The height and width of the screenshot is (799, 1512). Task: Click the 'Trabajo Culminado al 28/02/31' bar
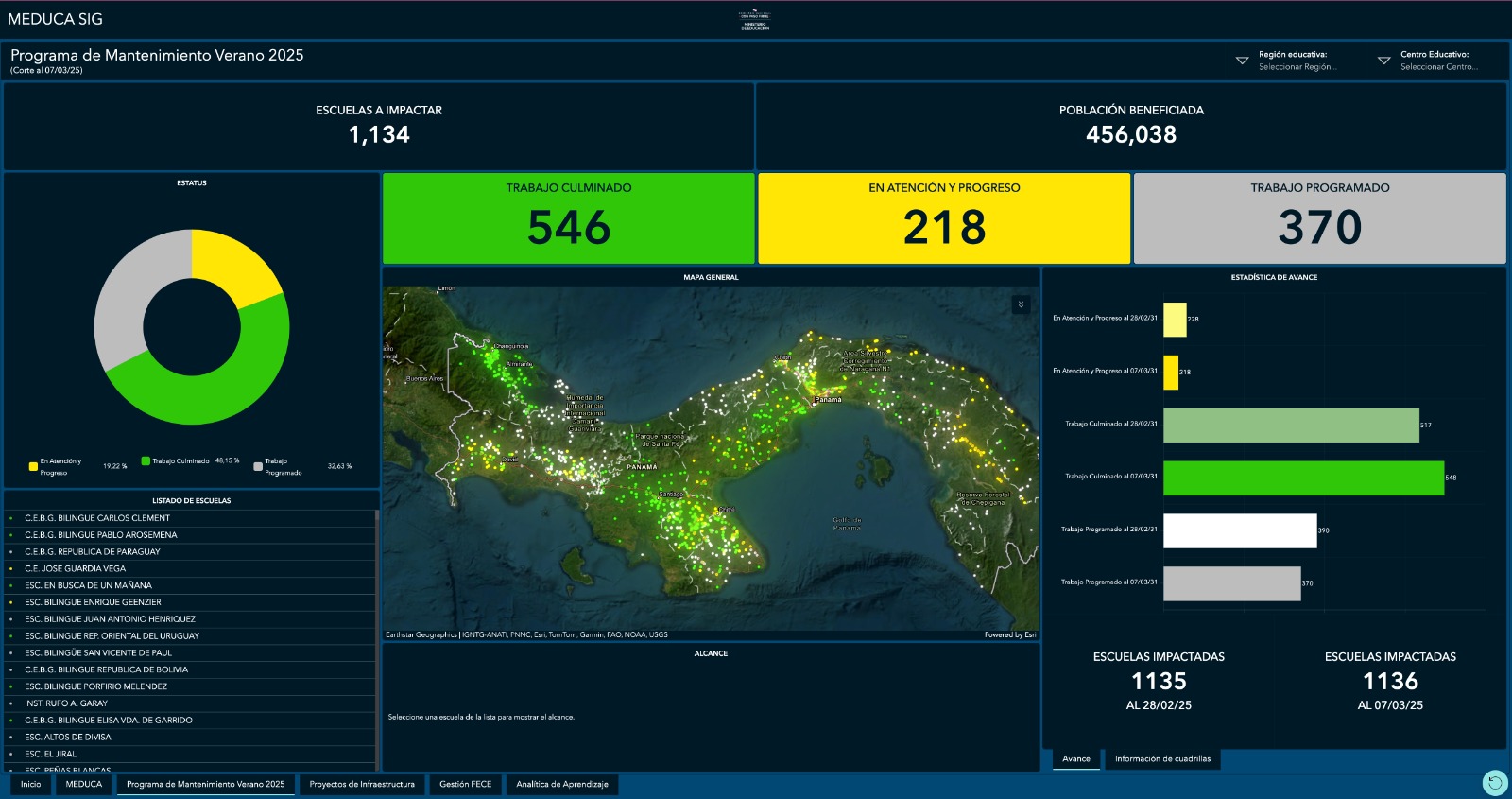1291,426
